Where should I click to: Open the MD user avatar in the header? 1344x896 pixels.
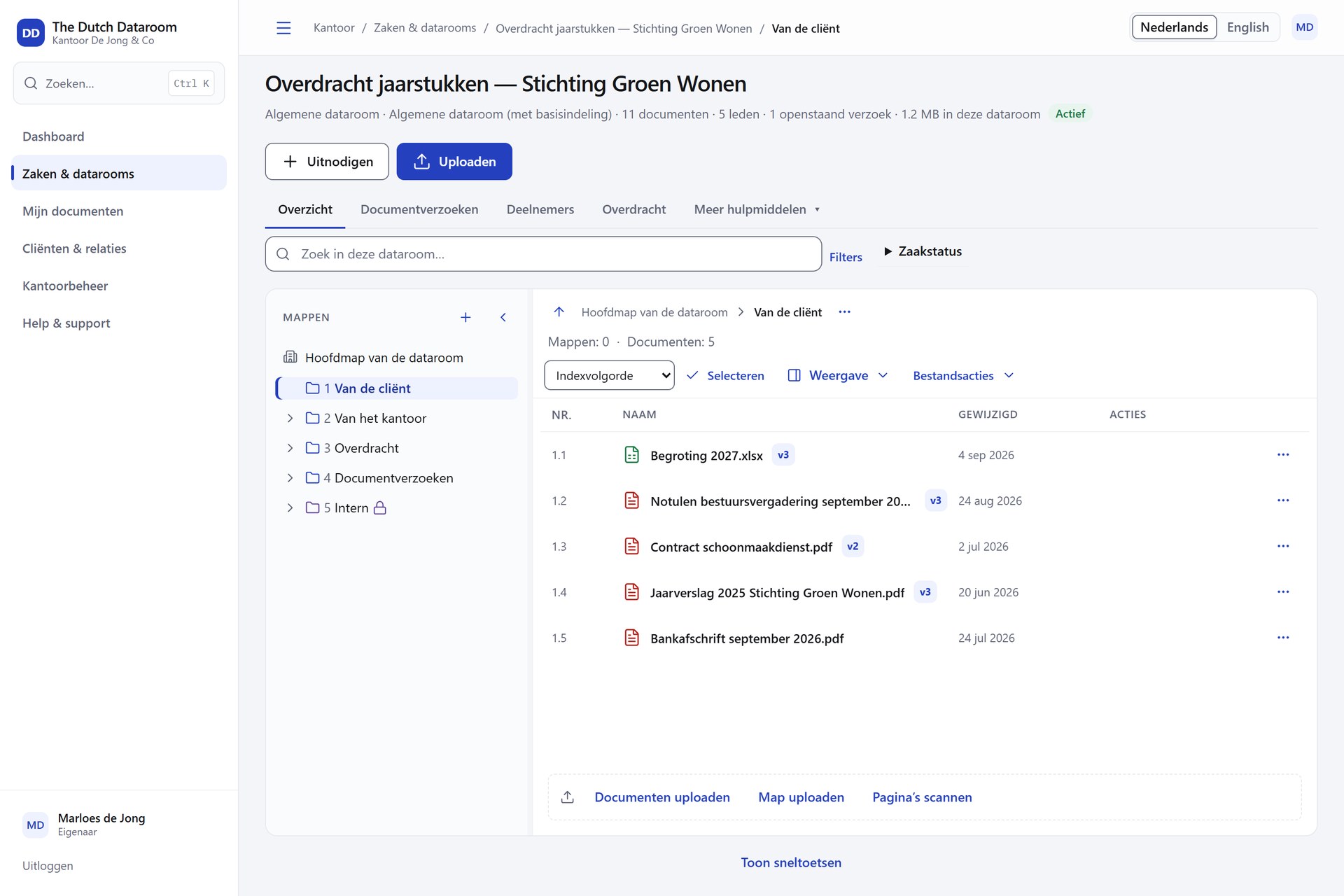pos(1304,27)
